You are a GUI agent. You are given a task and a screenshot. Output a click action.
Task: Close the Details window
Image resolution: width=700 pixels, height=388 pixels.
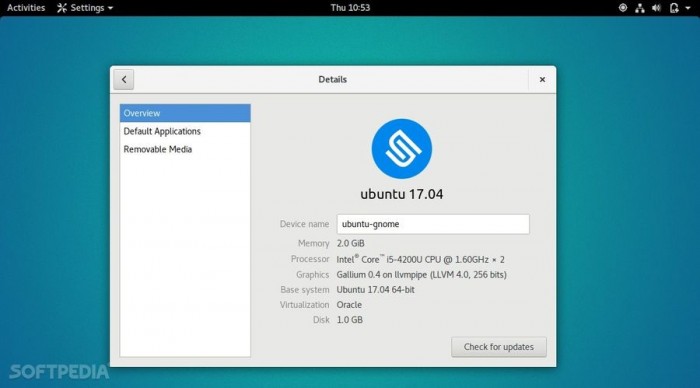542,79
